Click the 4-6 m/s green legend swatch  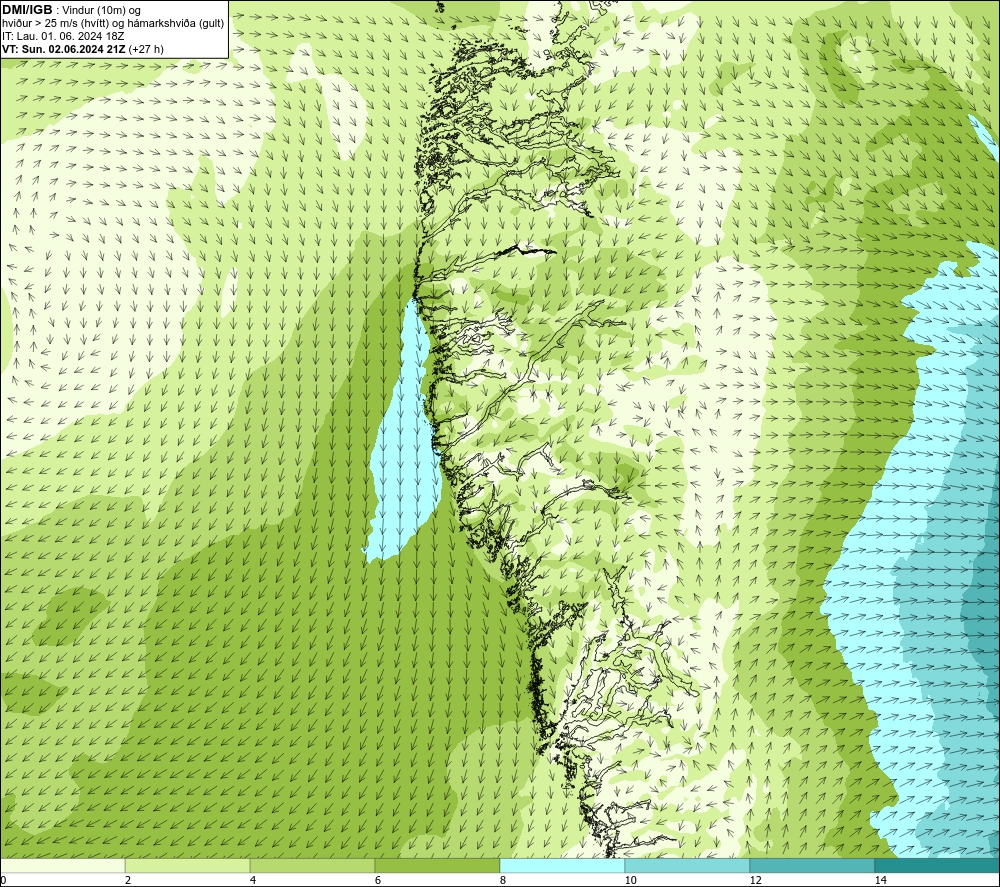[x=312, y=865]
